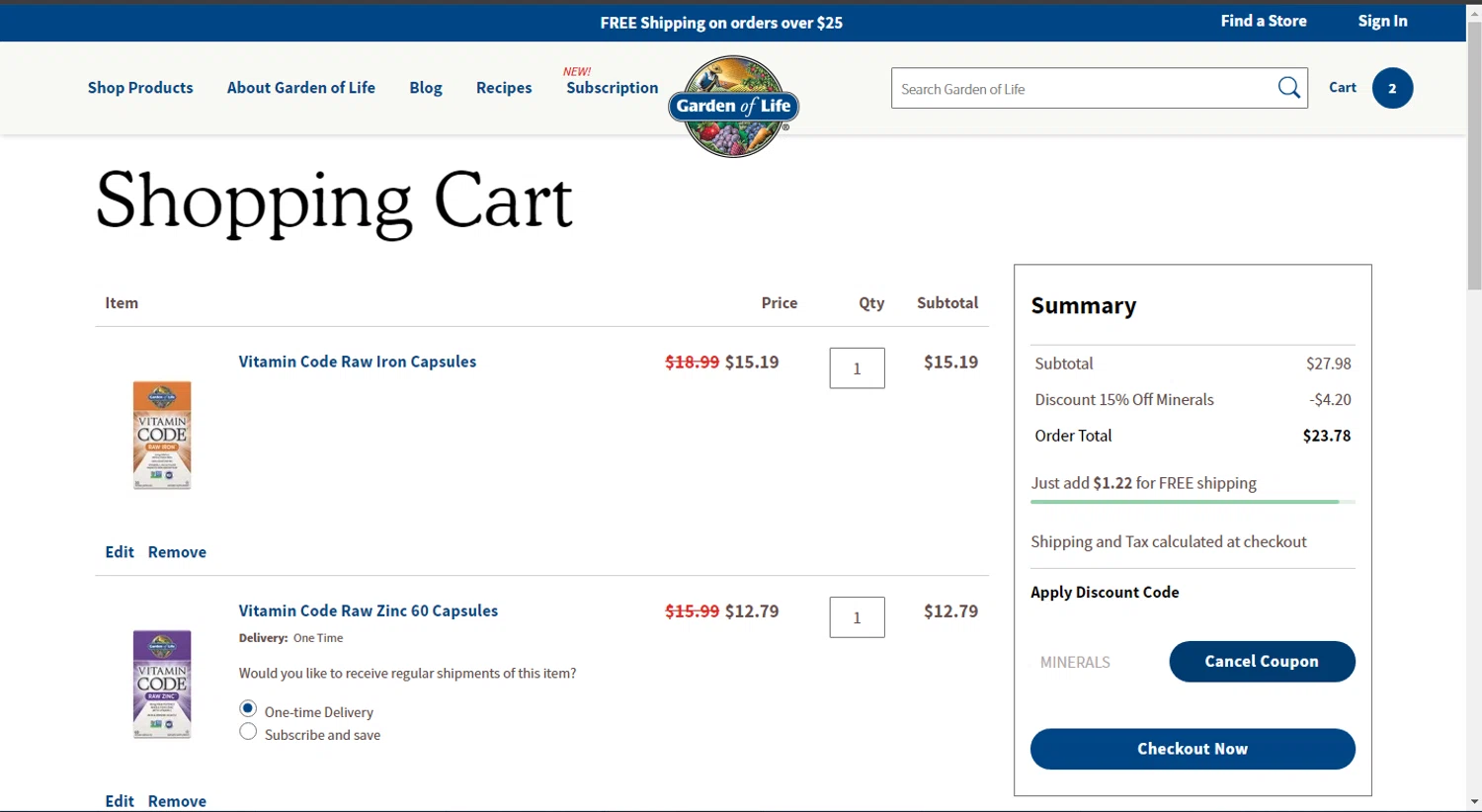Image resolution: width=1482 pixels, height=812 pixels.
Task: Select Subscribe and save radio option
Action: tap(248, 732)
